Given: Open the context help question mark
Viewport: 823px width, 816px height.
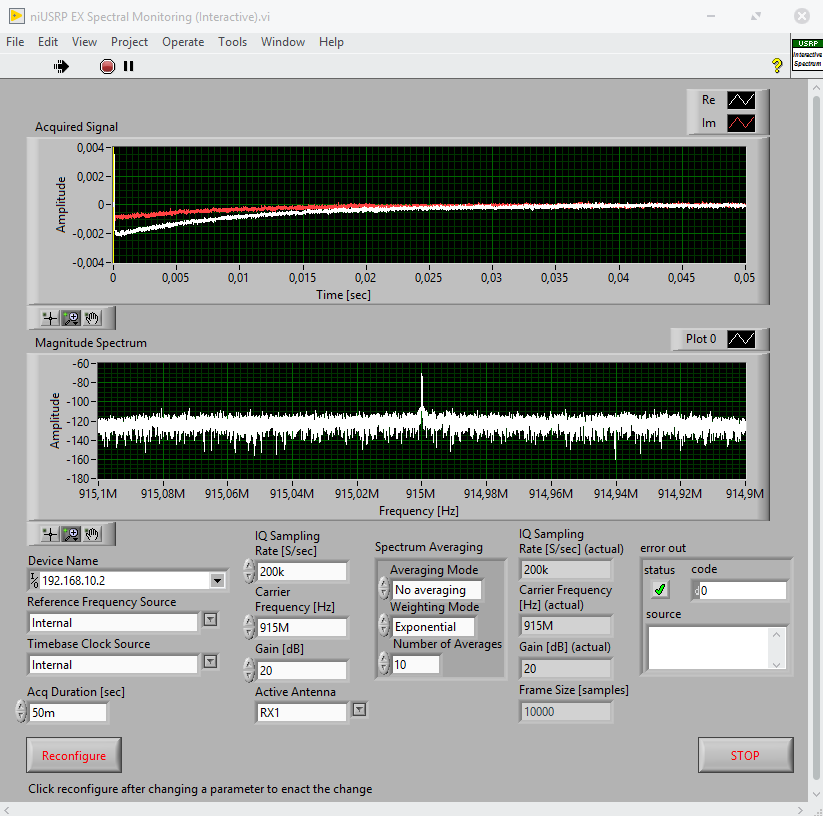Looking at the screenshot, I should (x=777, y=66).
